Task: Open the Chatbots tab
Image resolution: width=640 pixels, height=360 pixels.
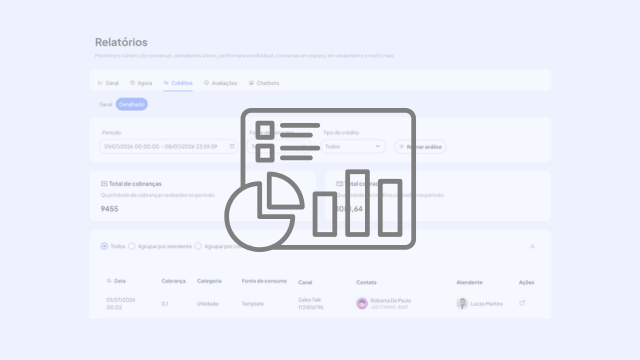Action: click(x=264, y=83)
